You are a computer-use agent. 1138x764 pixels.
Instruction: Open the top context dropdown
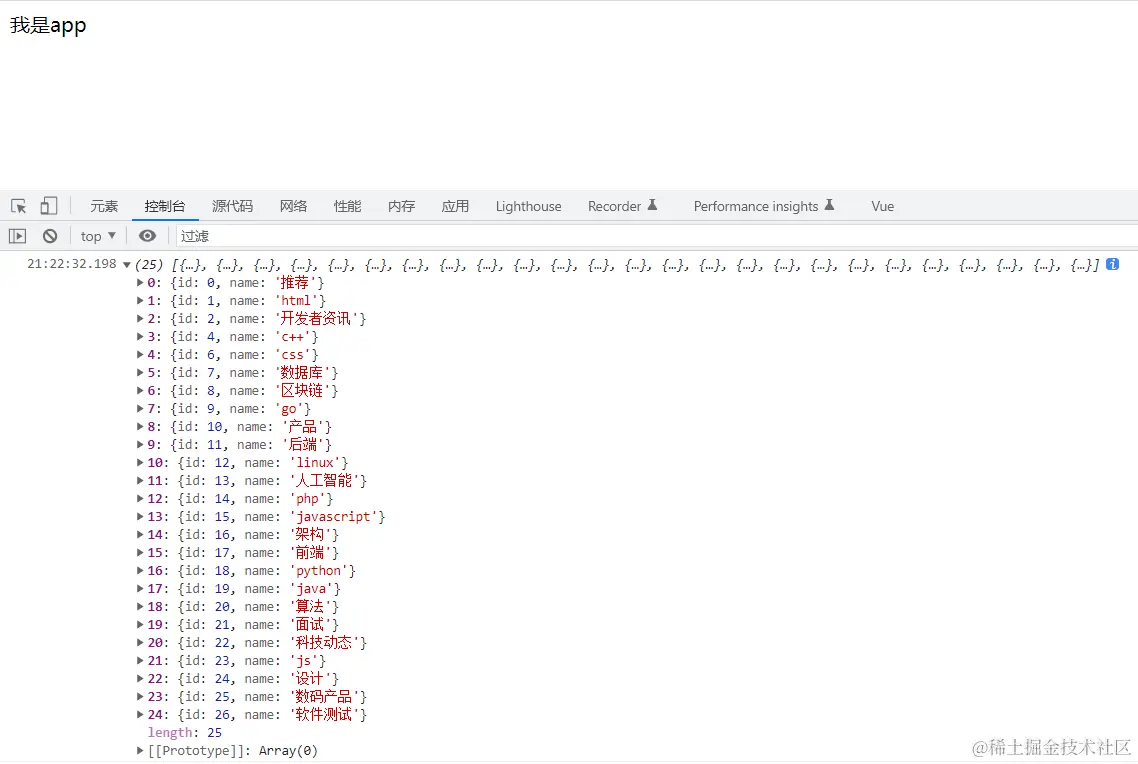(x=98, y=236)
